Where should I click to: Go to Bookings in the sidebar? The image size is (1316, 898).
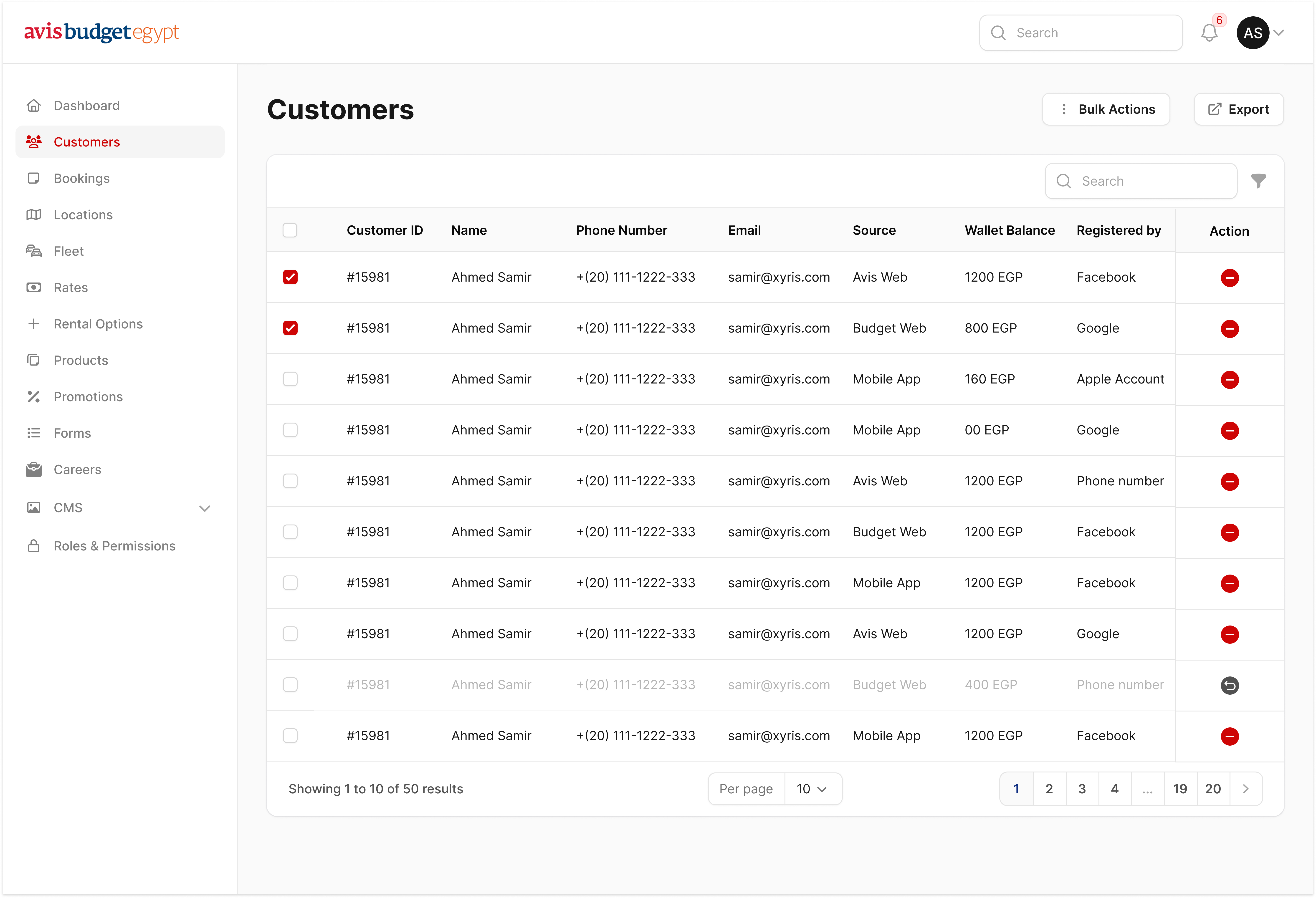[81, 178]
